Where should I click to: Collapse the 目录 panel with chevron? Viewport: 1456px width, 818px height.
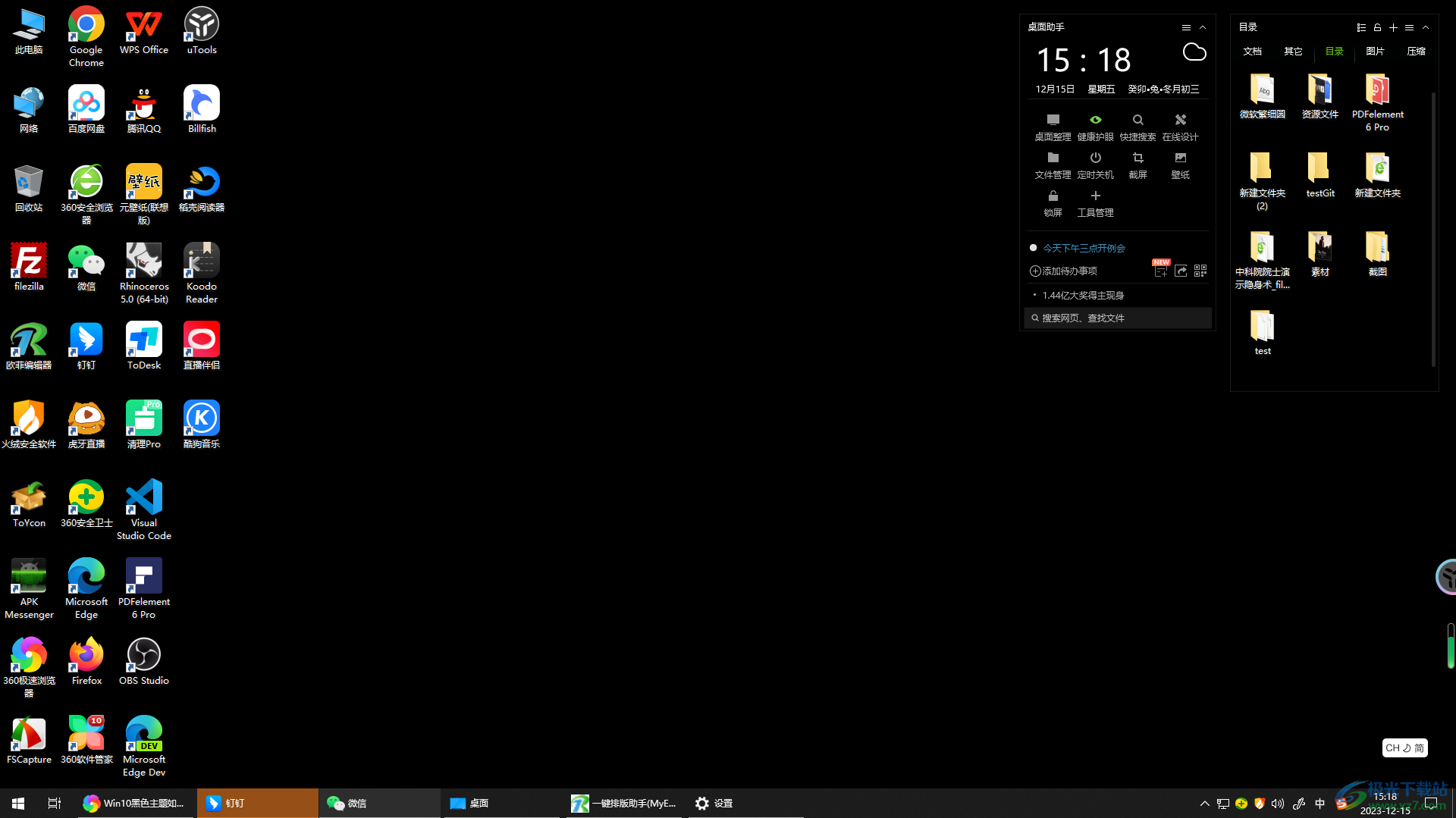click(x=1426, y=27)
